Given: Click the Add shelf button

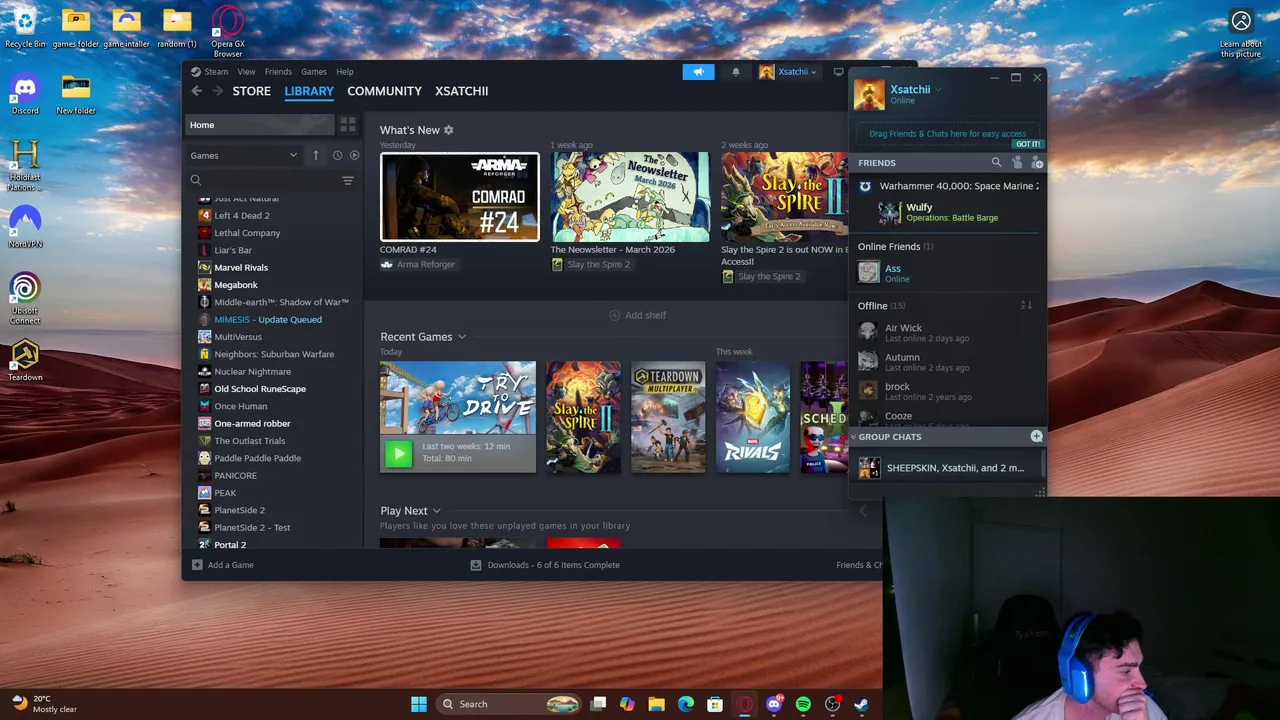Looking at the screenshot, I should pos(637,315).
